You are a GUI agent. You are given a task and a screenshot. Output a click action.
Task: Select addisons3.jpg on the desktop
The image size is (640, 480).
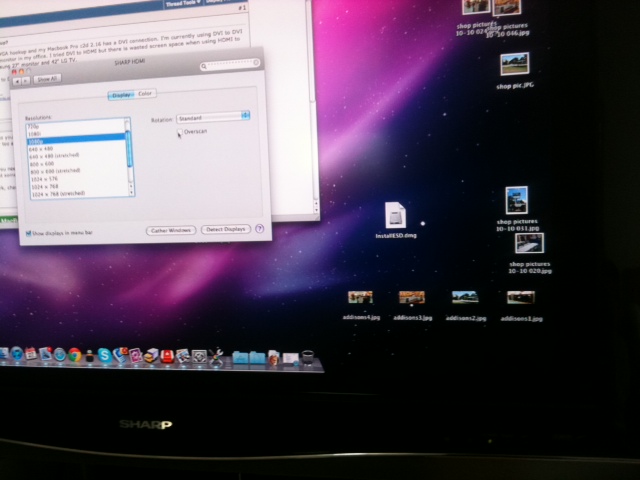(412, 305)
